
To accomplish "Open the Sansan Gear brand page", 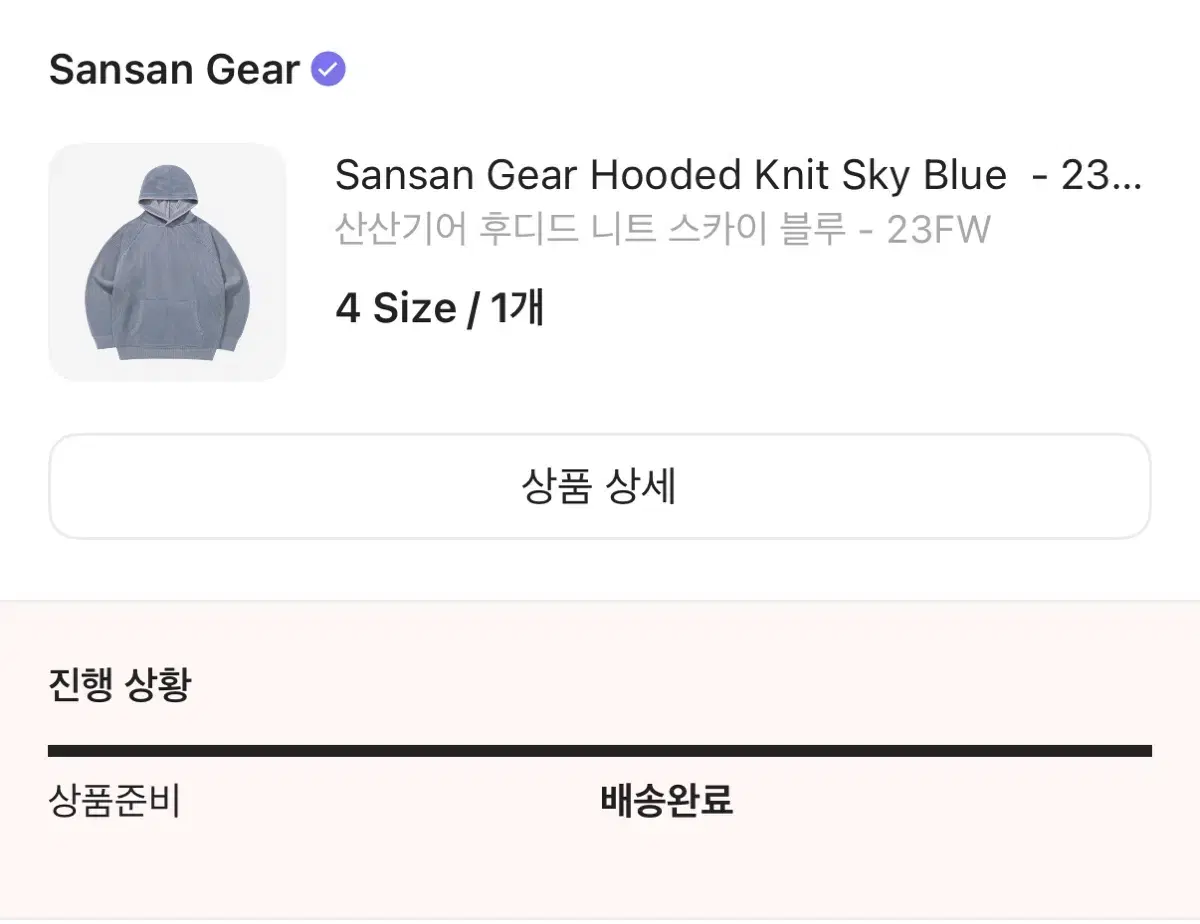I will coord(174,70).
